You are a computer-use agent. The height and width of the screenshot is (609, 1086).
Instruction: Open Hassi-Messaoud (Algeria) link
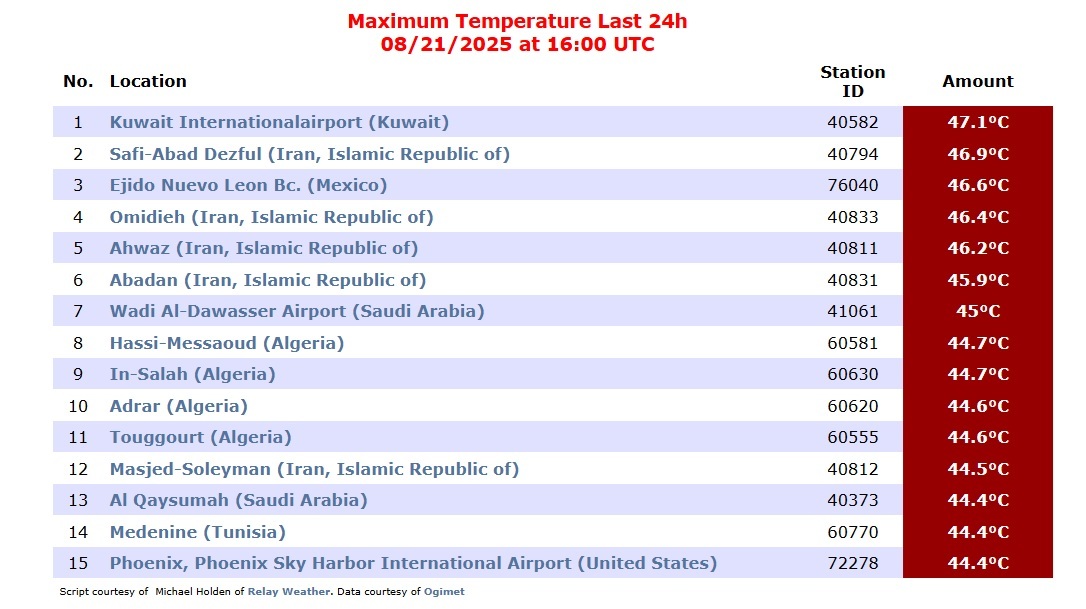click(x=226, y=343)
